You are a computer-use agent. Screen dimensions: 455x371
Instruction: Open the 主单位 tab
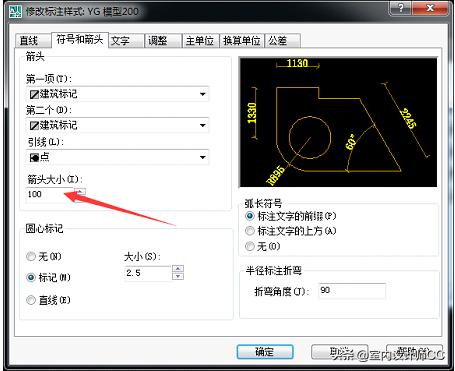click(x=200, y=41)
